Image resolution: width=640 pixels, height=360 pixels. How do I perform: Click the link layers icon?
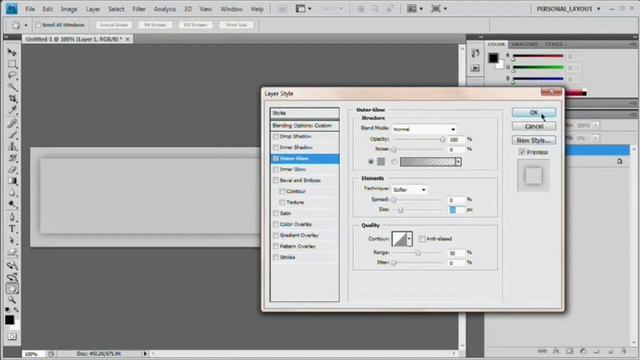point(542,351)
